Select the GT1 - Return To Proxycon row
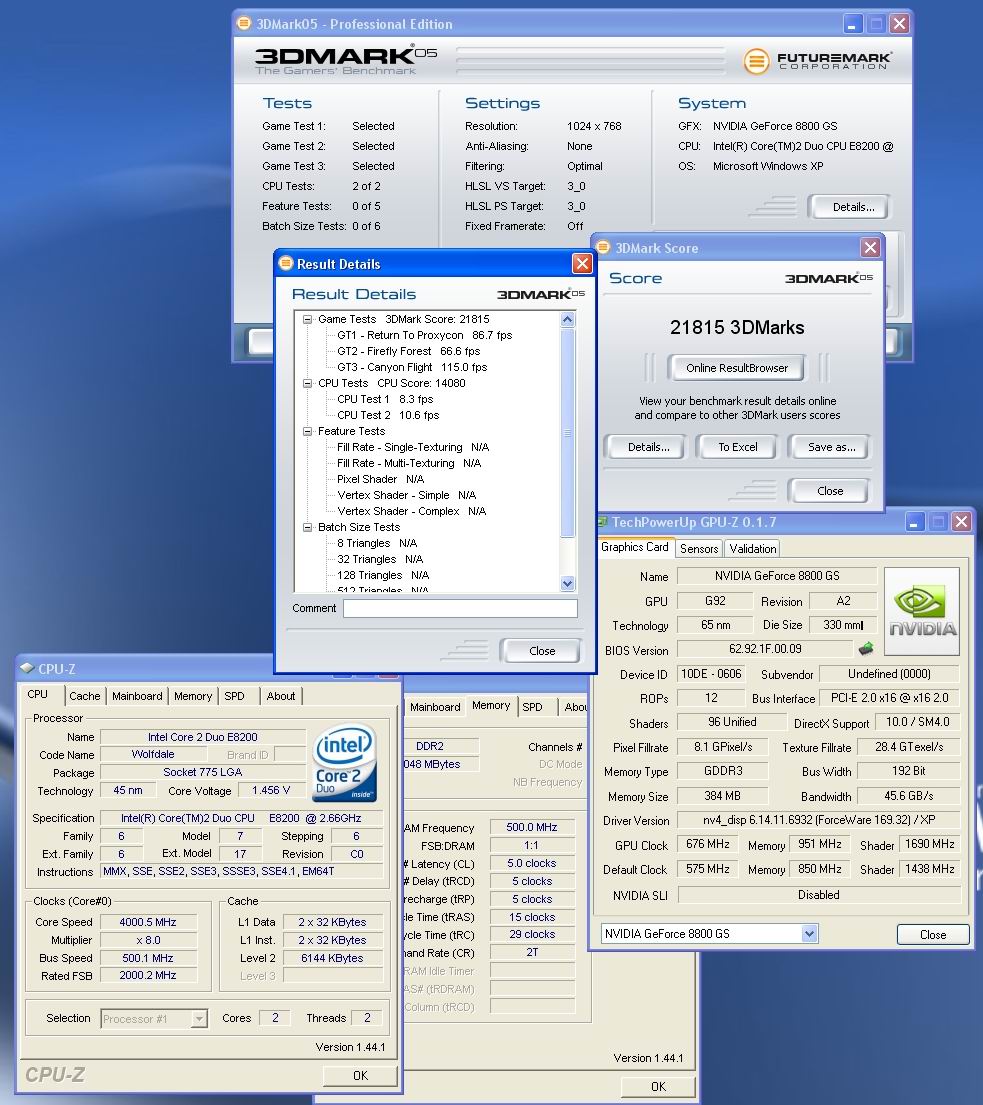 [424, 335]
